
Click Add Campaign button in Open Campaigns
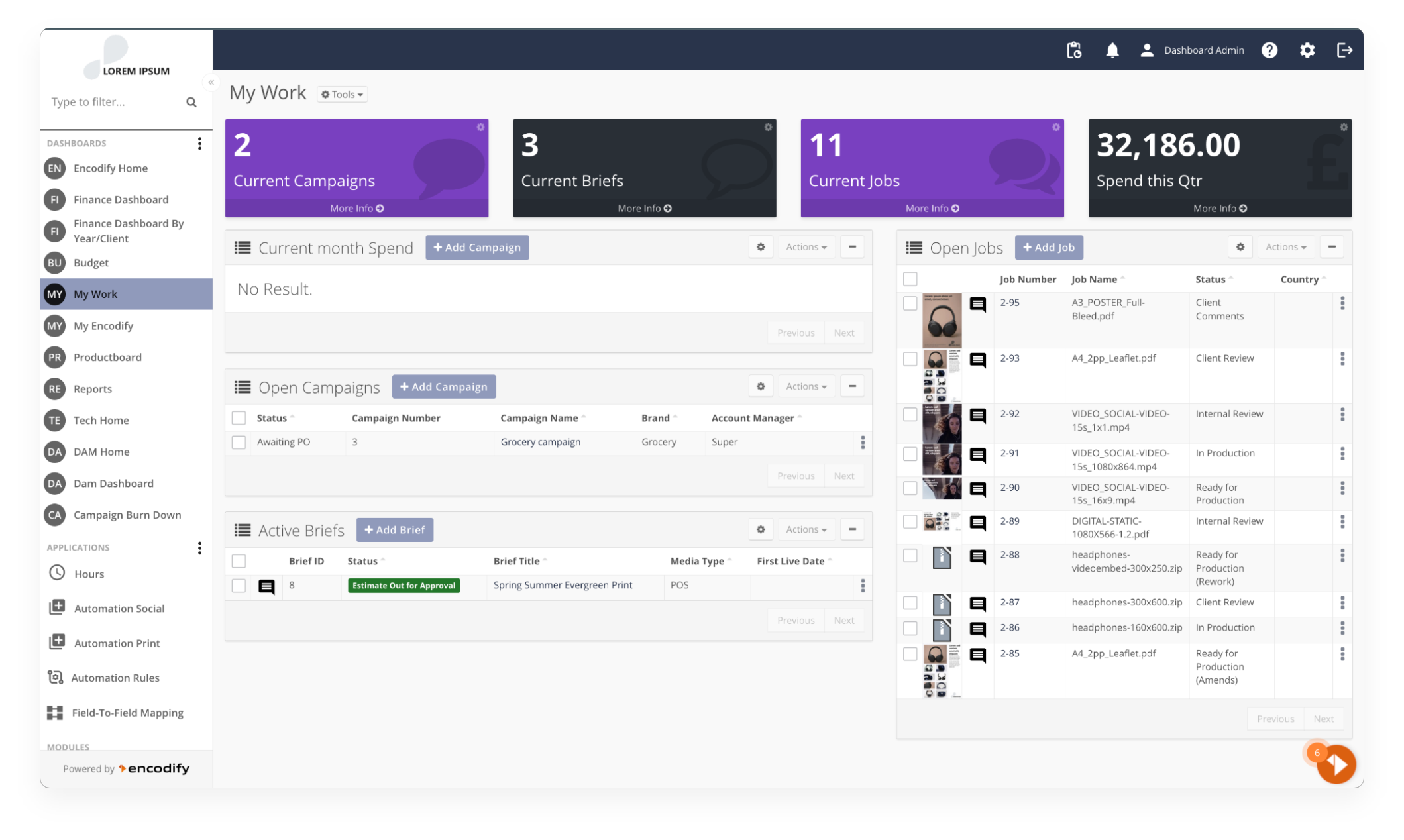click(443, 386)
